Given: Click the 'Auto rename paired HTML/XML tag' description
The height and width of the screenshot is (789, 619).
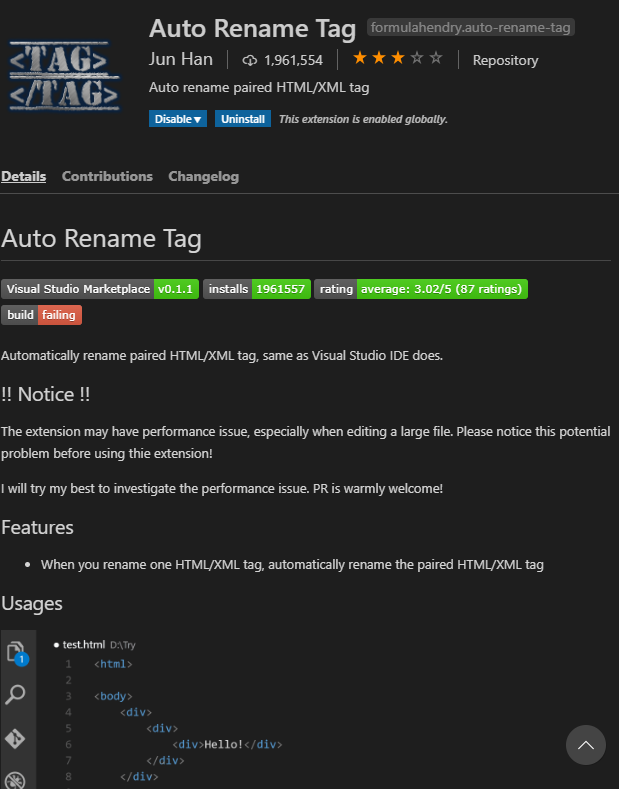Looking at the screenshot, I should point(259,88).
